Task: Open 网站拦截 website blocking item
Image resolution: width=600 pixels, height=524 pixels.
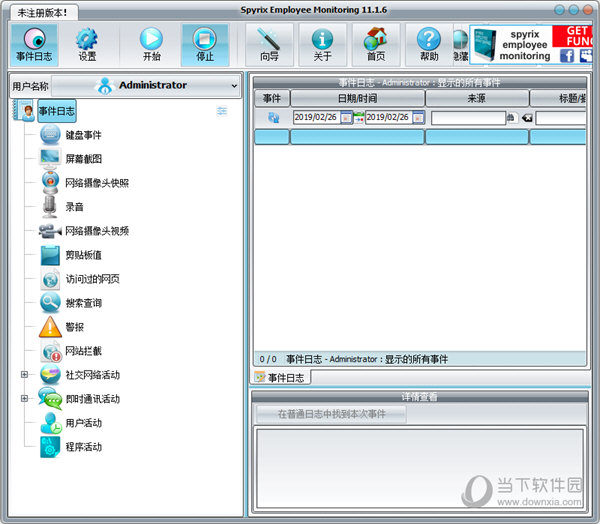Action: point(83,351)
